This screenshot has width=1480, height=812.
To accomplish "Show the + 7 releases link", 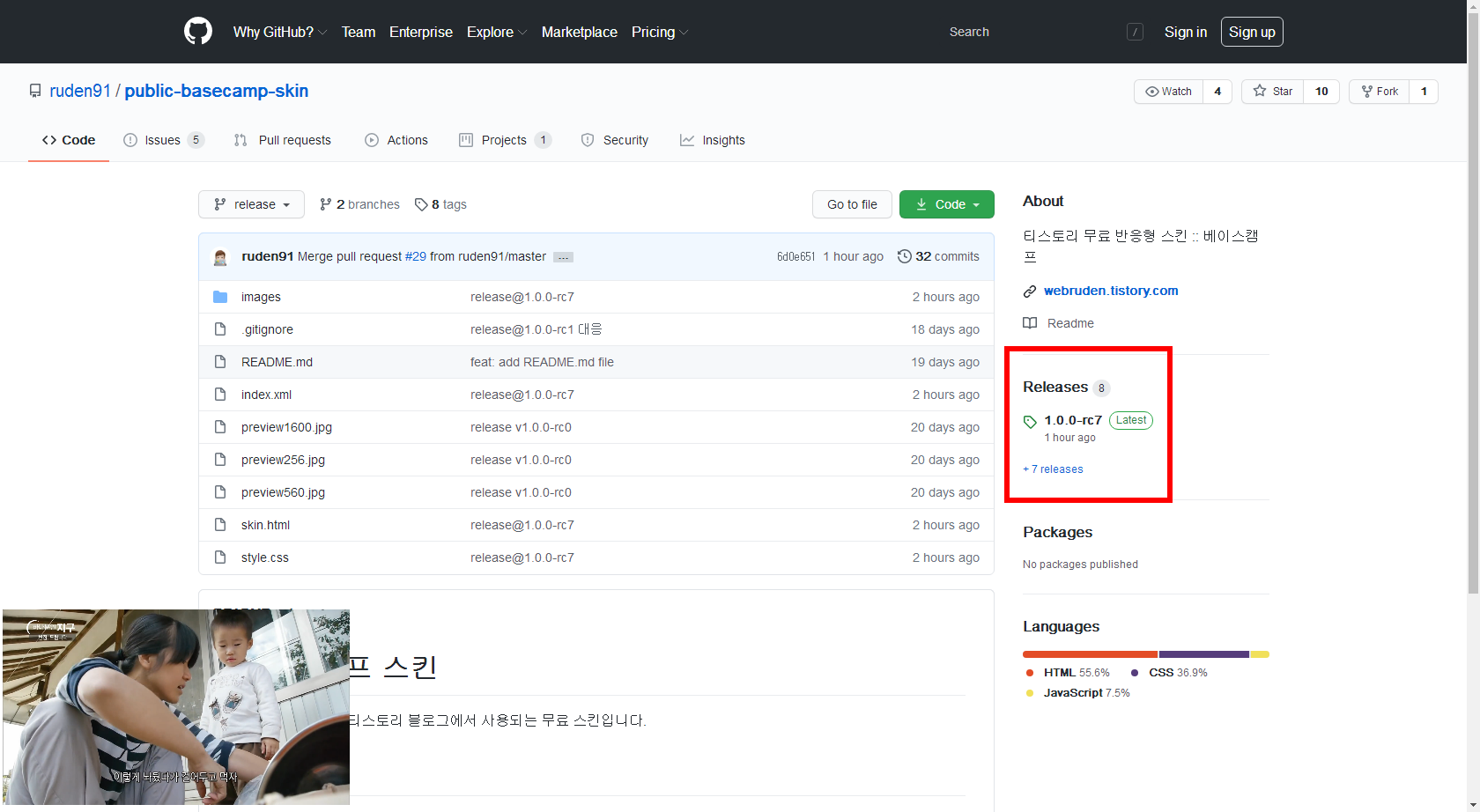I will point(1053,469).
